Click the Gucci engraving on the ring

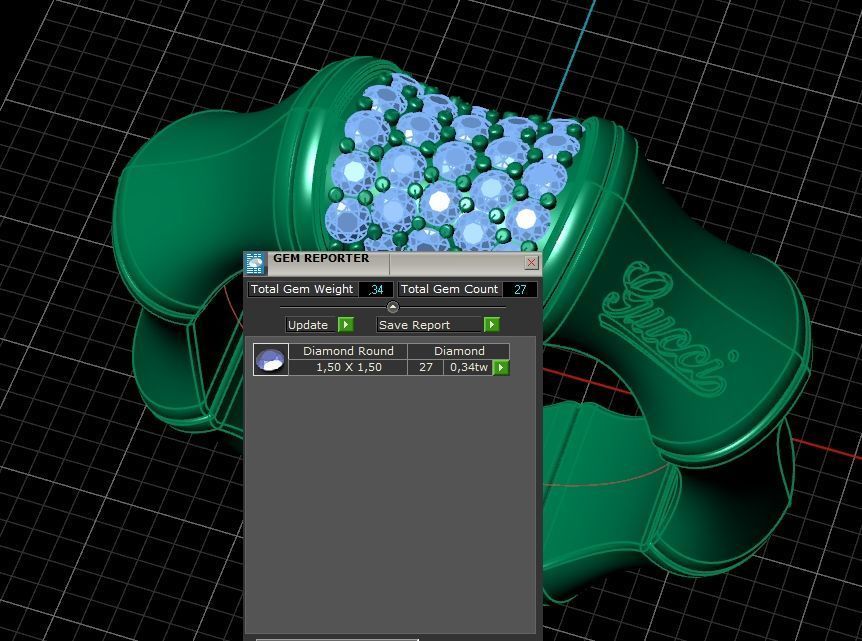click(x=670, y=327)
